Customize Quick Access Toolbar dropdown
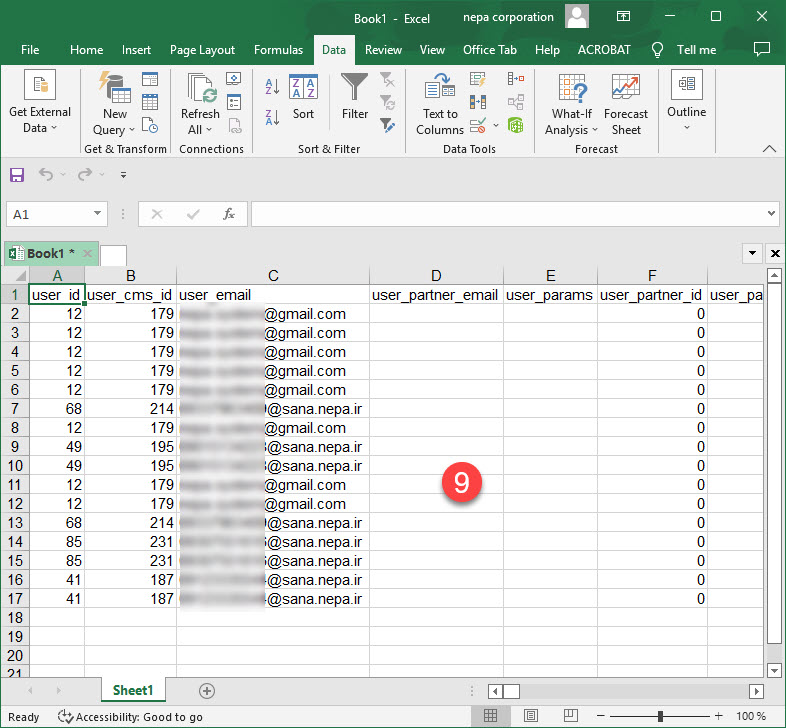 point(123,175)
